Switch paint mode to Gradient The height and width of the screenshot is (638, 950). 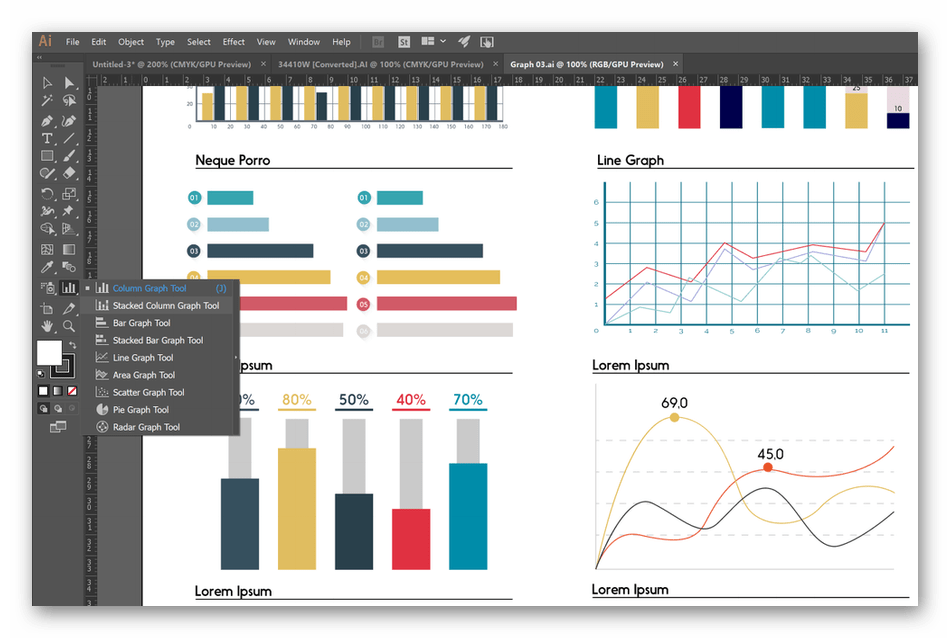57,390
